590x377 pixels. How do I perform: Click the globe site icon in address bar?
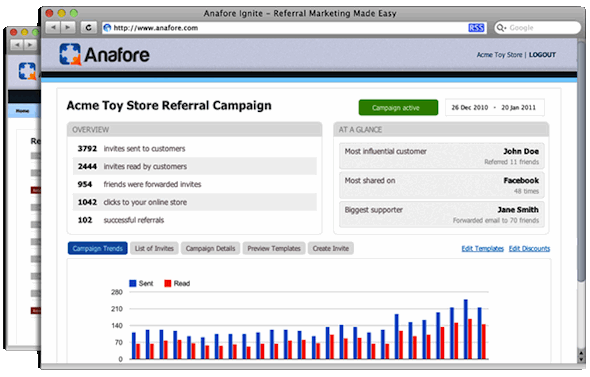108,28
